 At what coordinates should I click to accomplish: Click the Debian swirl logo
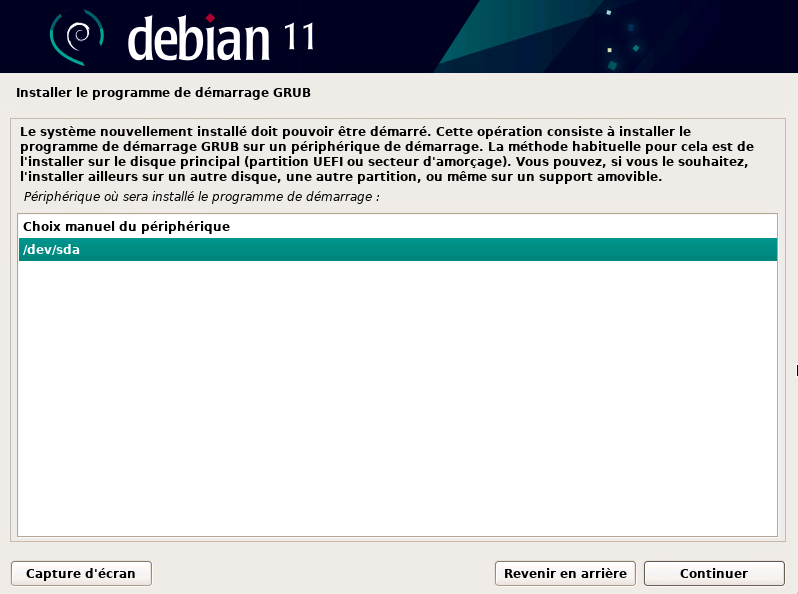(77, 37)
